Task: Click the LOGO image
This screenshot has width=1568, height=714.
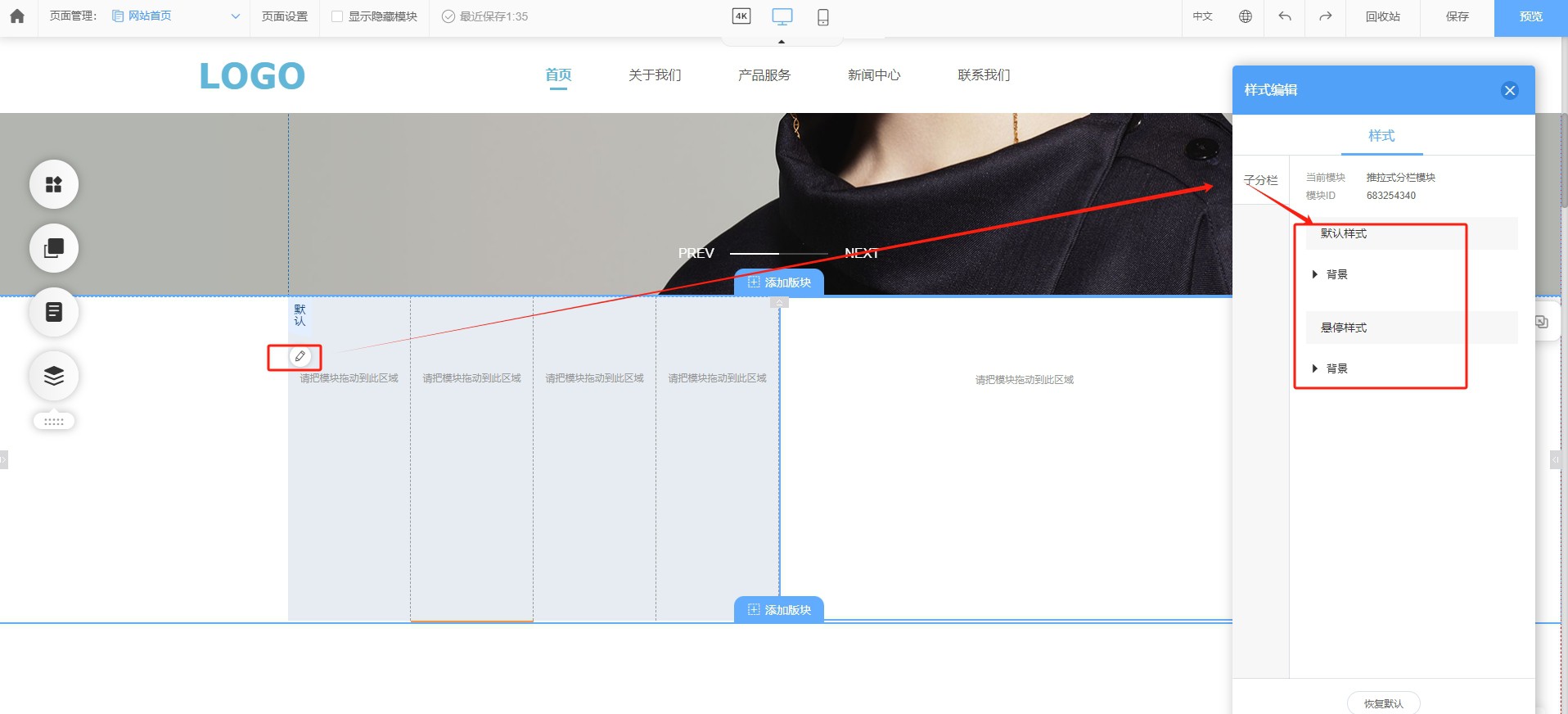Action: tap(252, 76)
